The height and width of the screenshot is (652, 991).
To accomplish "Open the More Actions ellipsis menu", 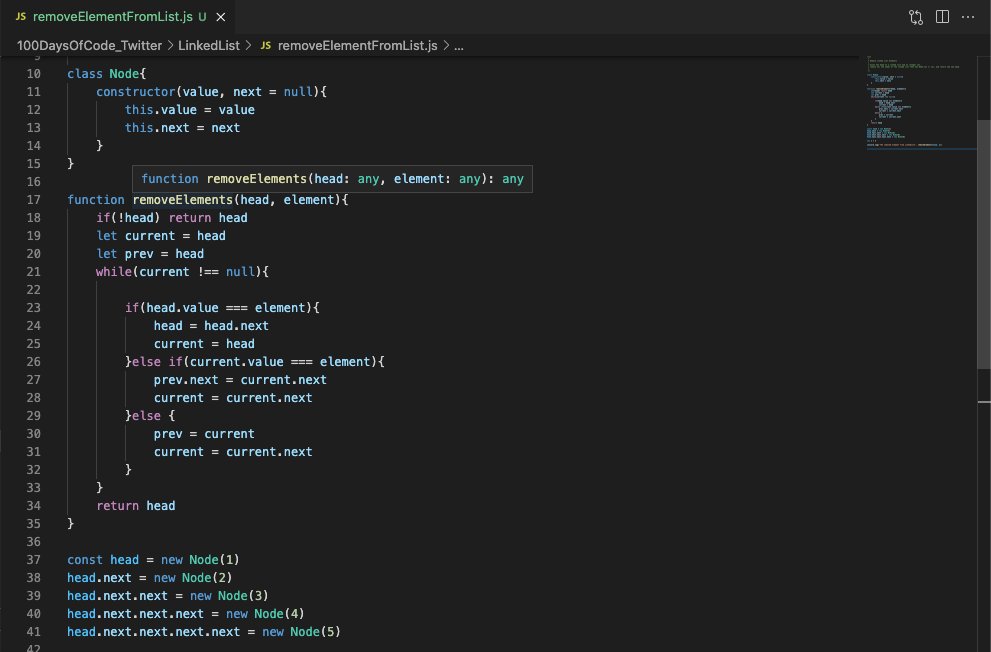I will [x=968, y=17].
